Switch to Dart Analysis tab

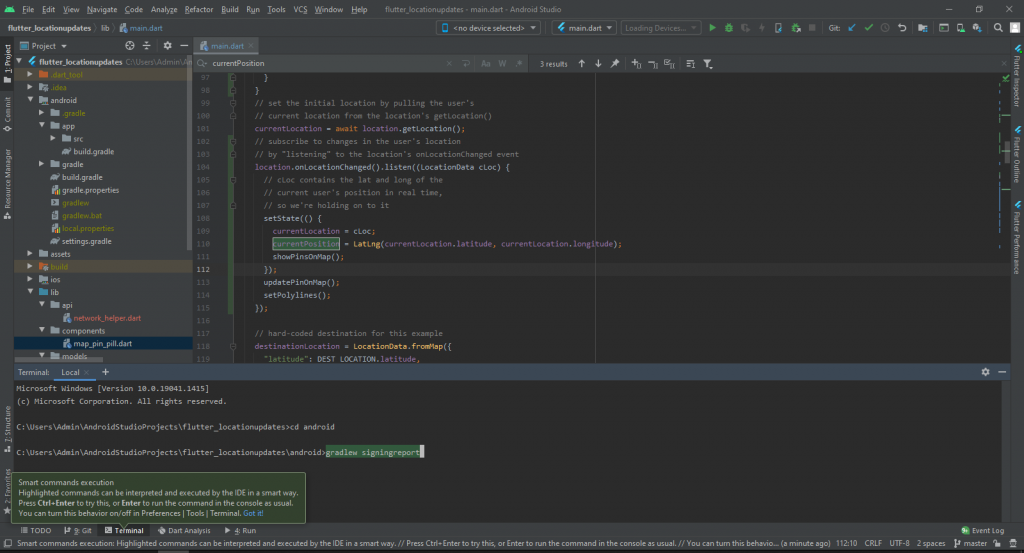coord(184,530)
